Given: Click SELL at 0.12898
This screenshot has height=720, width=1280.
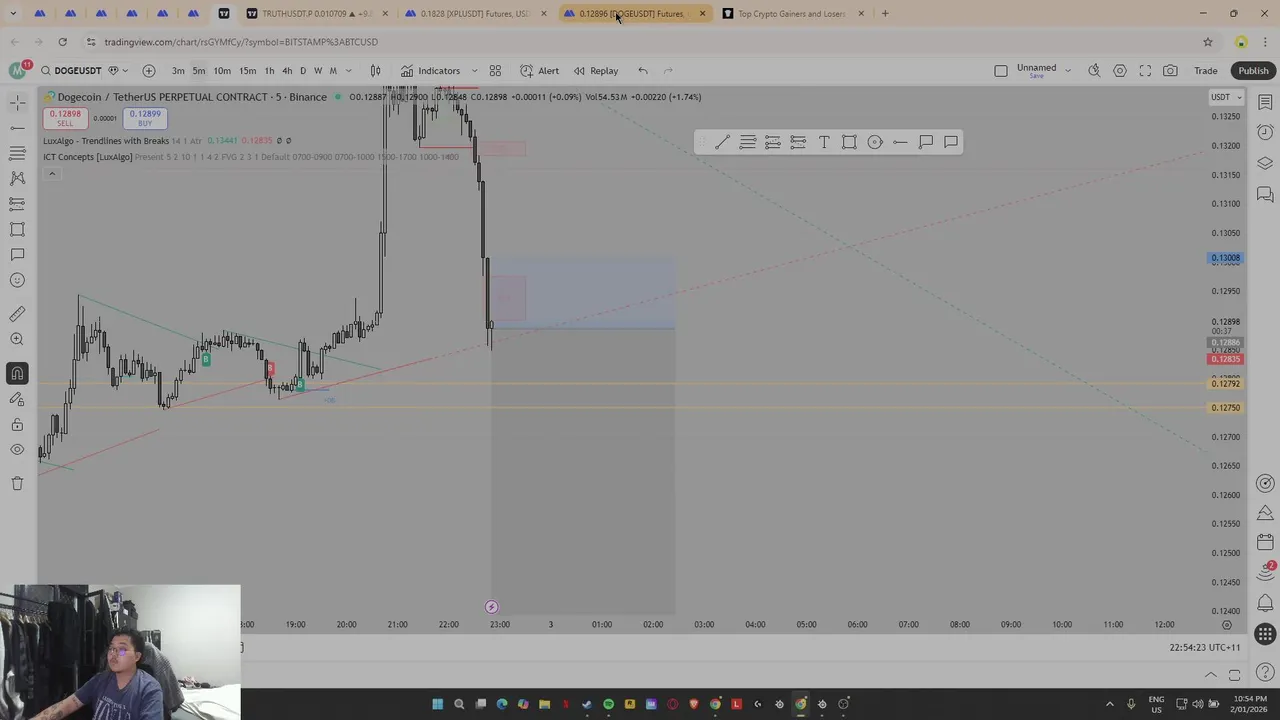Looking at the screenshot, I should tap(65, 118).
